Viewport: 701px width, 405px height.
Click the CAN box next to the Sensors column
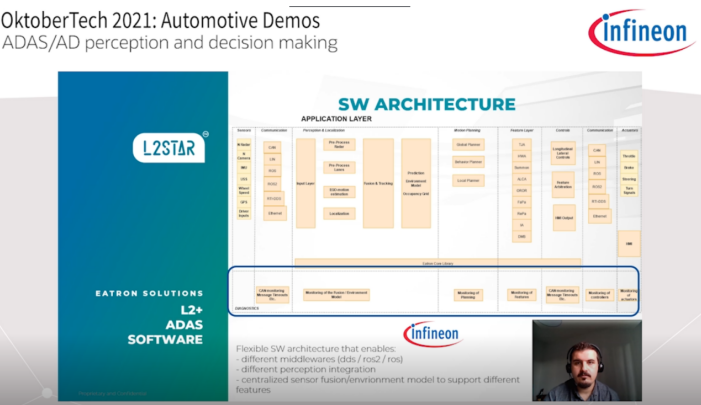point(272,147)
